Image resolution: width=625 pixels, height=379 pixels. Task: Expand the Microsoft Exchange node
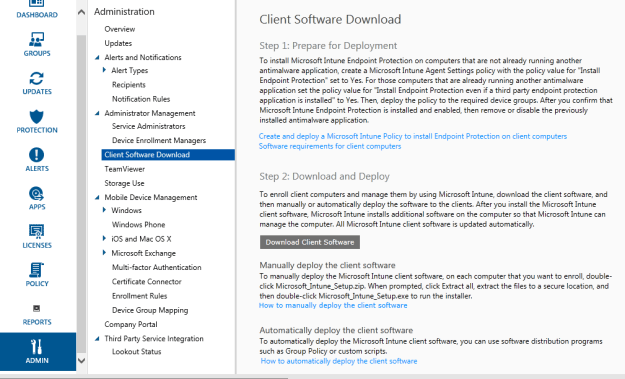tap(104, 253)
